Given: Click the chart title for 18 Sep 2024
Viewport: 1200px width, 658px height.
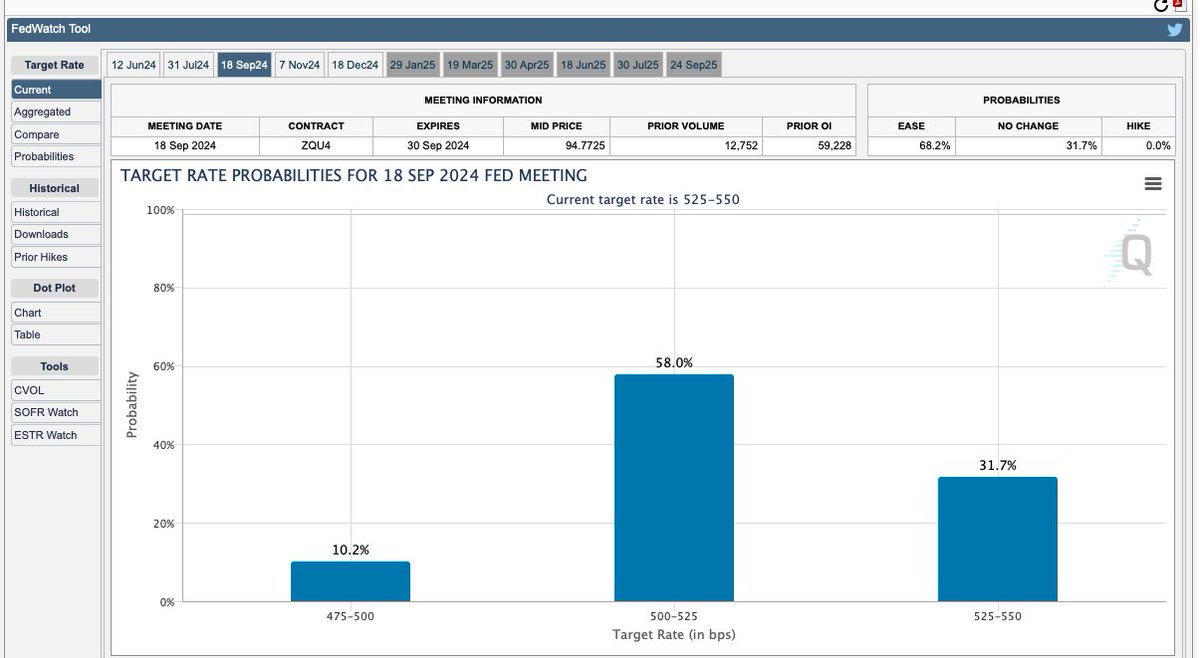Looking at the screenshot, I should [354, 175].
